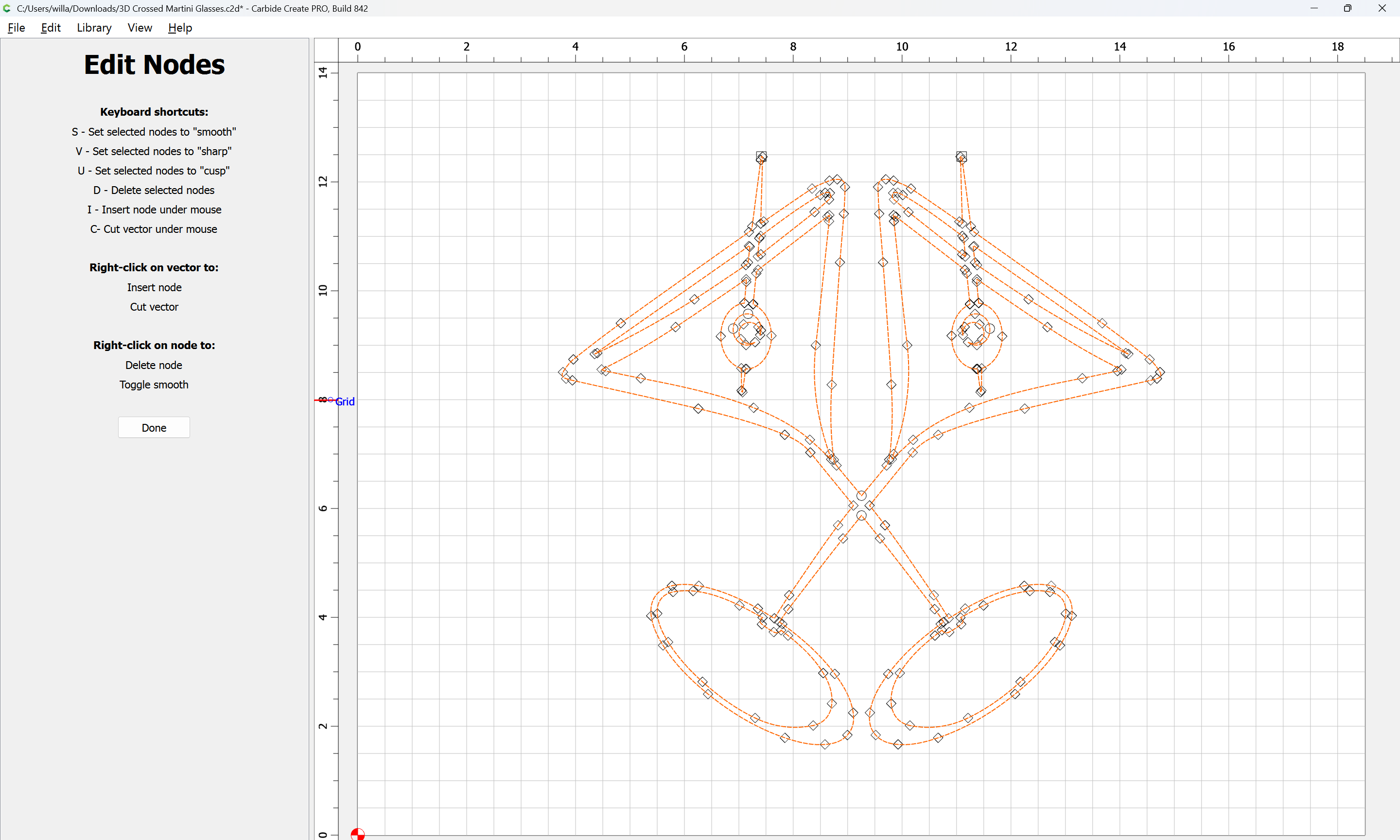
Task: Open the File menu
Action: 16,28
